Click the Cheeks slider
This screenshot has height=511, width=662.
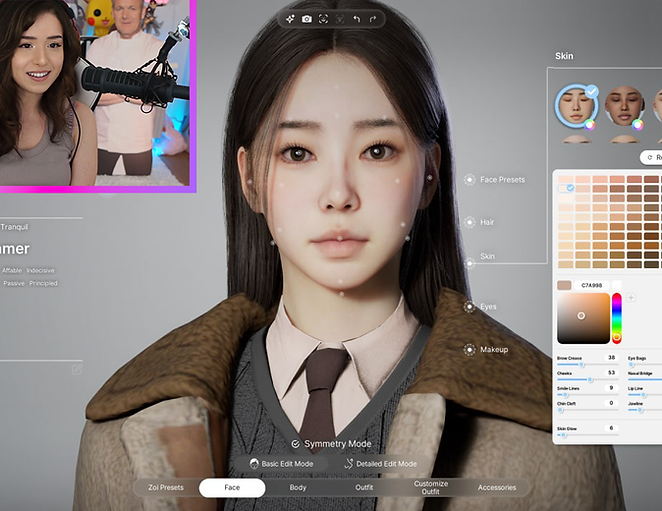(587, 380)
